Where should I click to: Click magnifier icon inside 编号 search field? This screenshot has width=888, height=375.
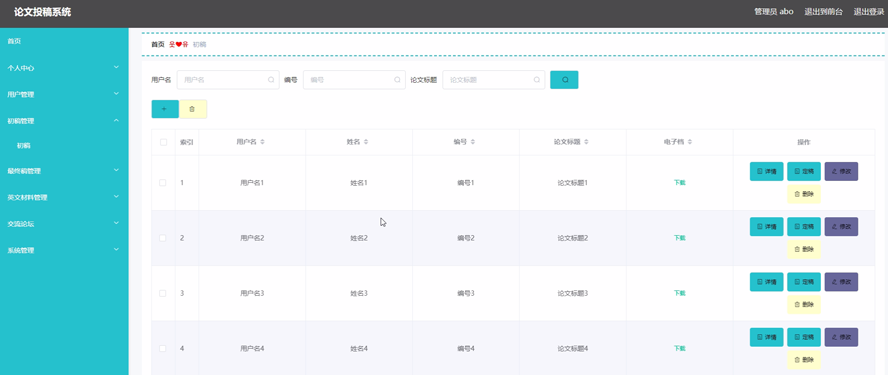tap(398, 80)
